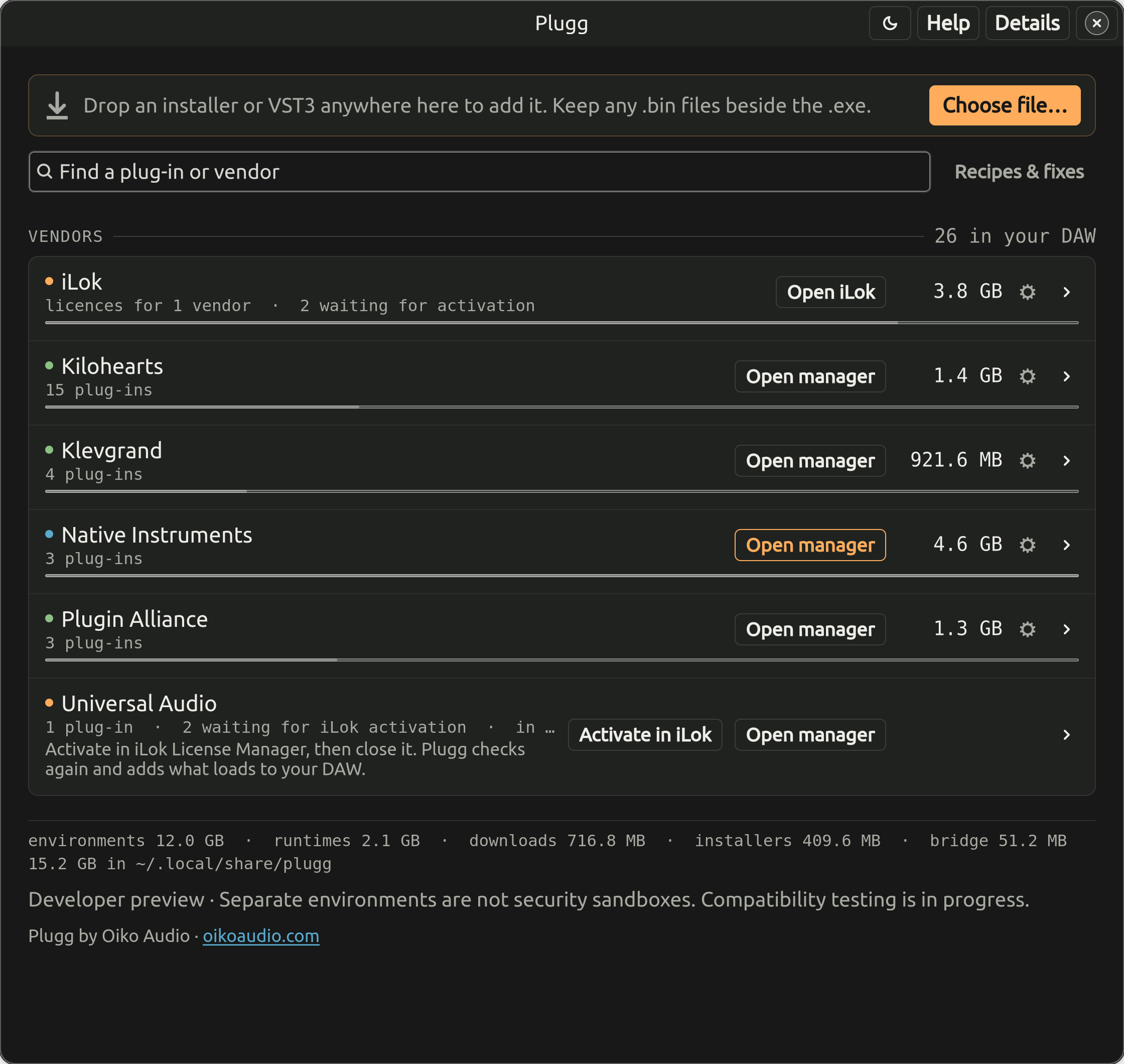
Task: Open manager for Plugin Alliance
Action: 810,629
